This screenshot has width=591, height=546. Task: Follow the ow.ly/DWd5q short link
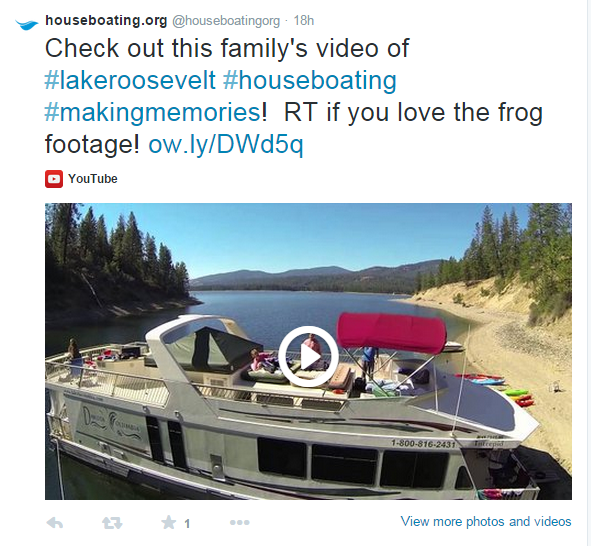226,145
